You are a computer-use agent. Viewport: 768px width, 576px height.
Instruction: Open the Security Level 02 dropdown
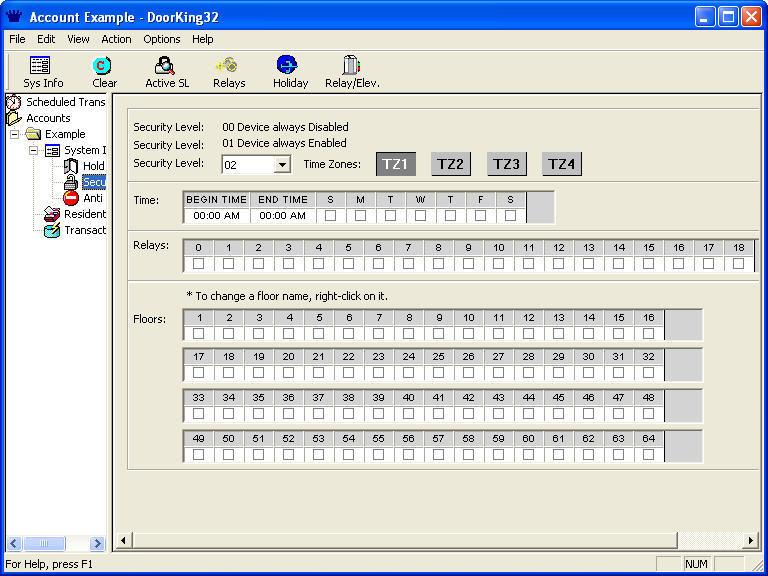point(282,165)
